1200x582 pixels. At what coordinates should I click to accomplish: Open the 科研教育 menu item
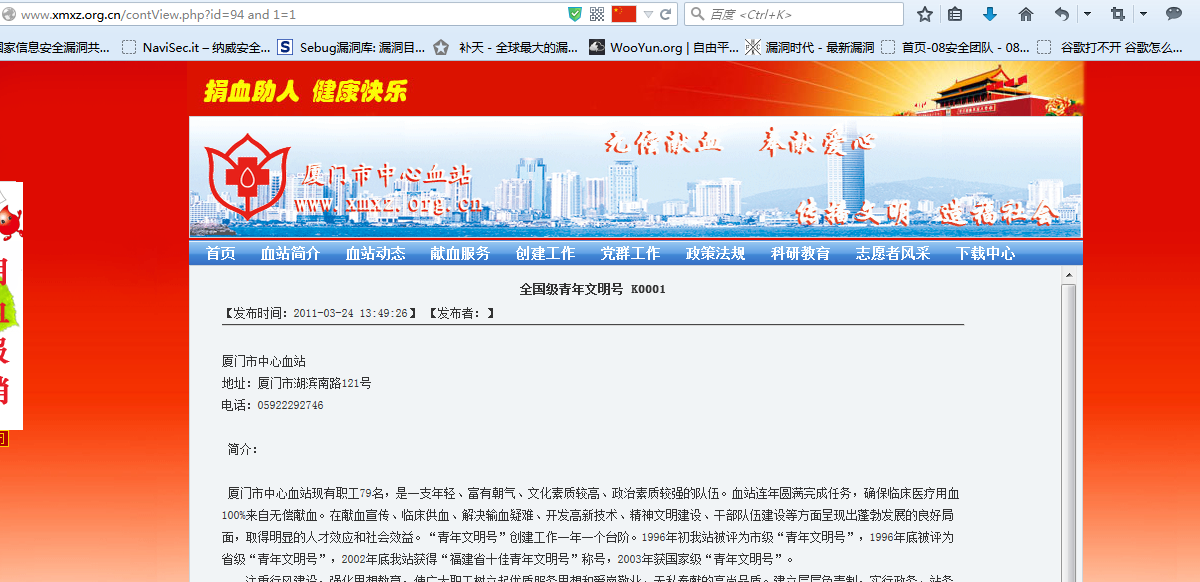click(800, 253)
